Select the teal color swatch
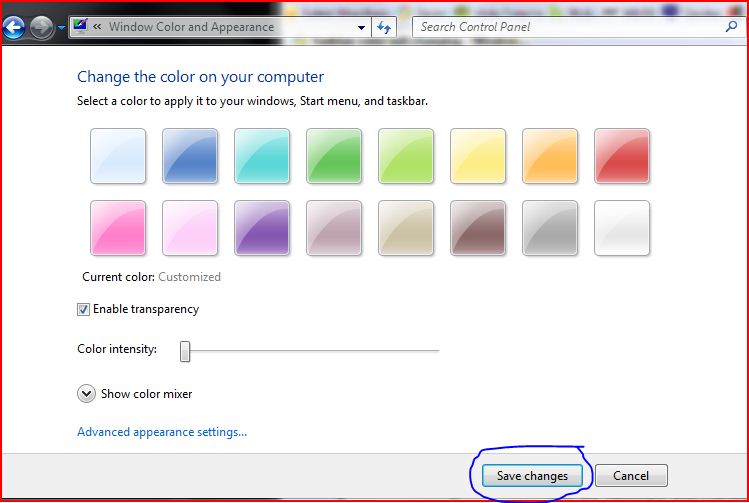 [262, 156]
